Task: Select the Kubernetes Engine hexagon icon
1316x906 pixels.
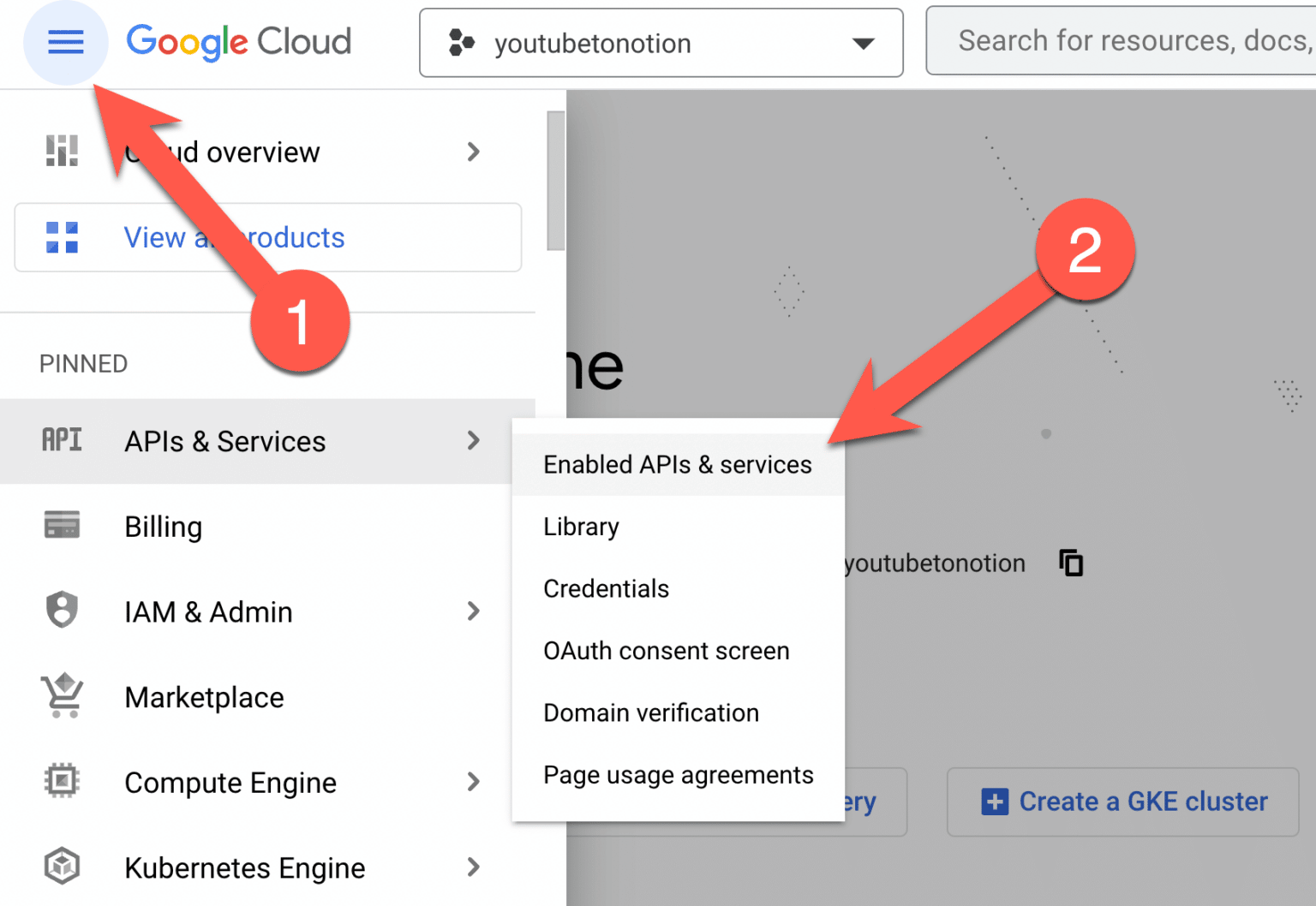Action: tap(61, 867)
